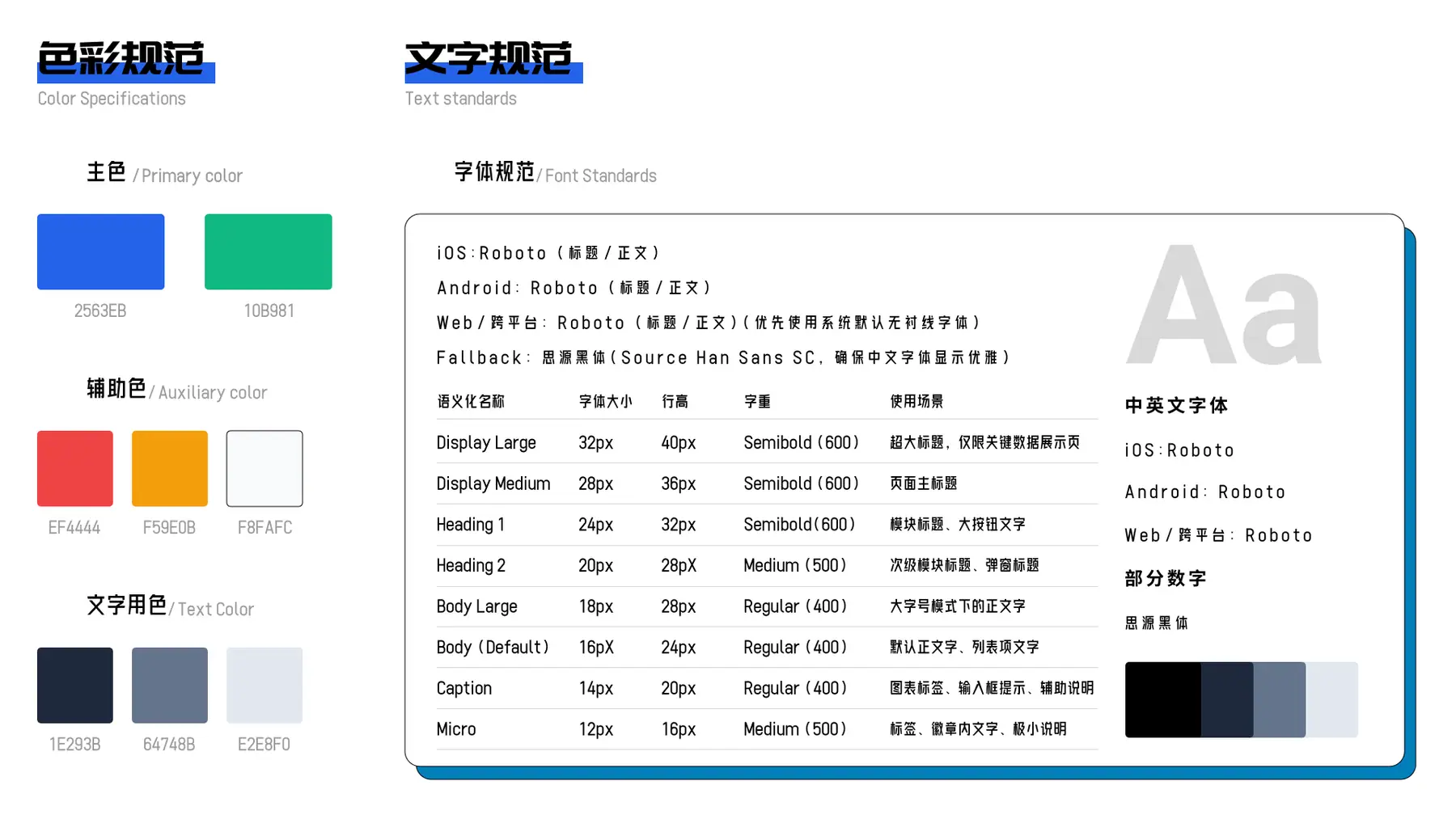Select the slate gray 64748B text swatch
This screenshot has width=1456, height=819.
point(169,685)
